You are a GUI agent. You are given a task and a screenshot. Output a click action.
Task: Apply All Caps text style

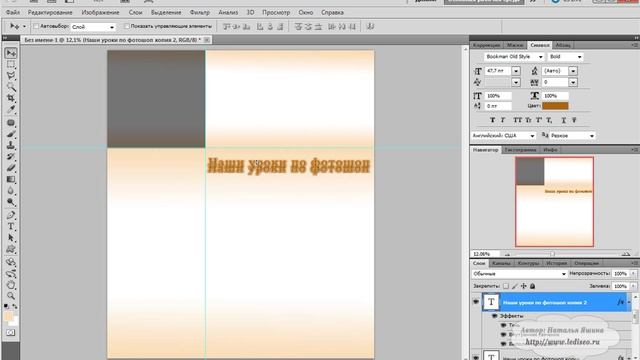[x=518, y=120]
